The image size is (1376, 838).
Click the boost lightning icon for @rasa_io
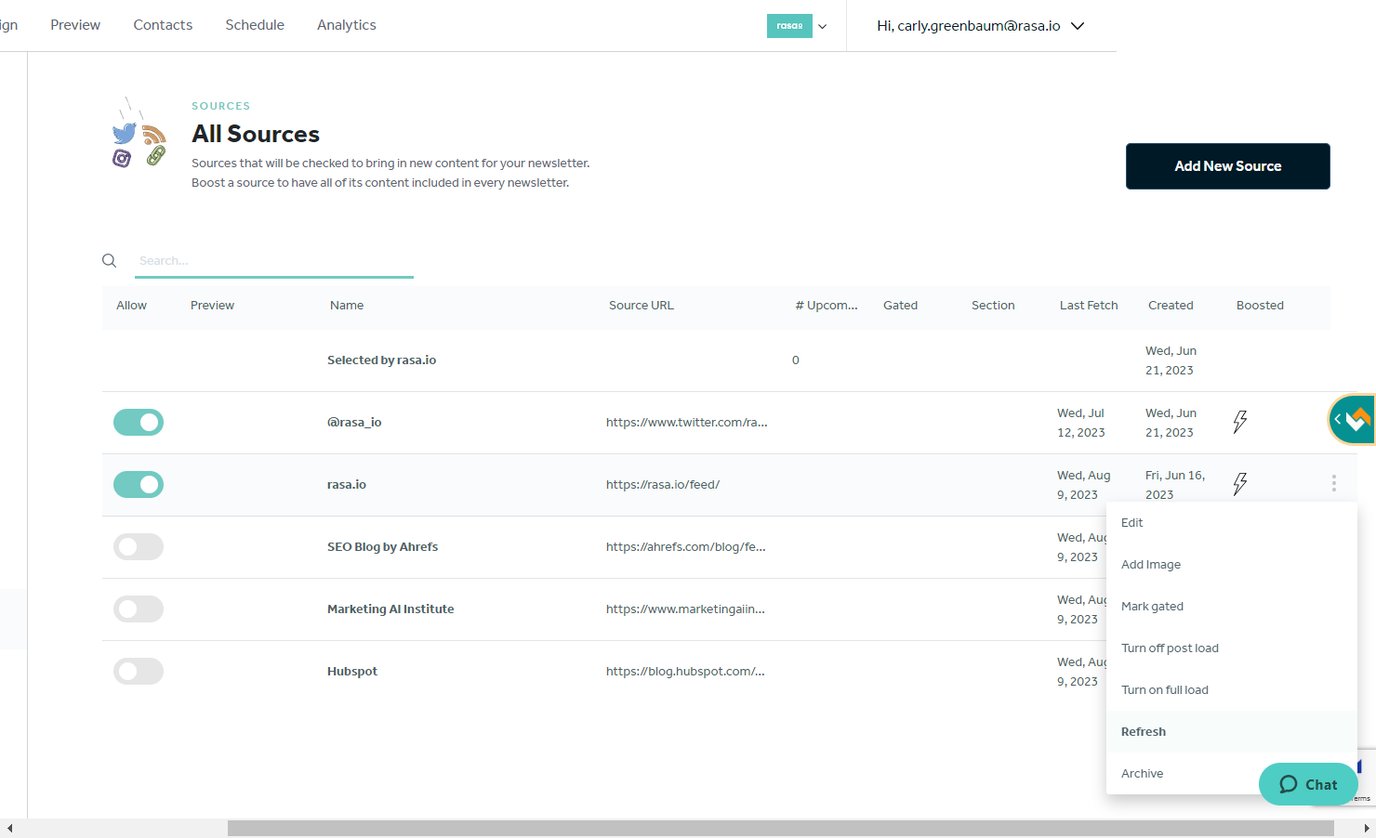point(1240,422)
